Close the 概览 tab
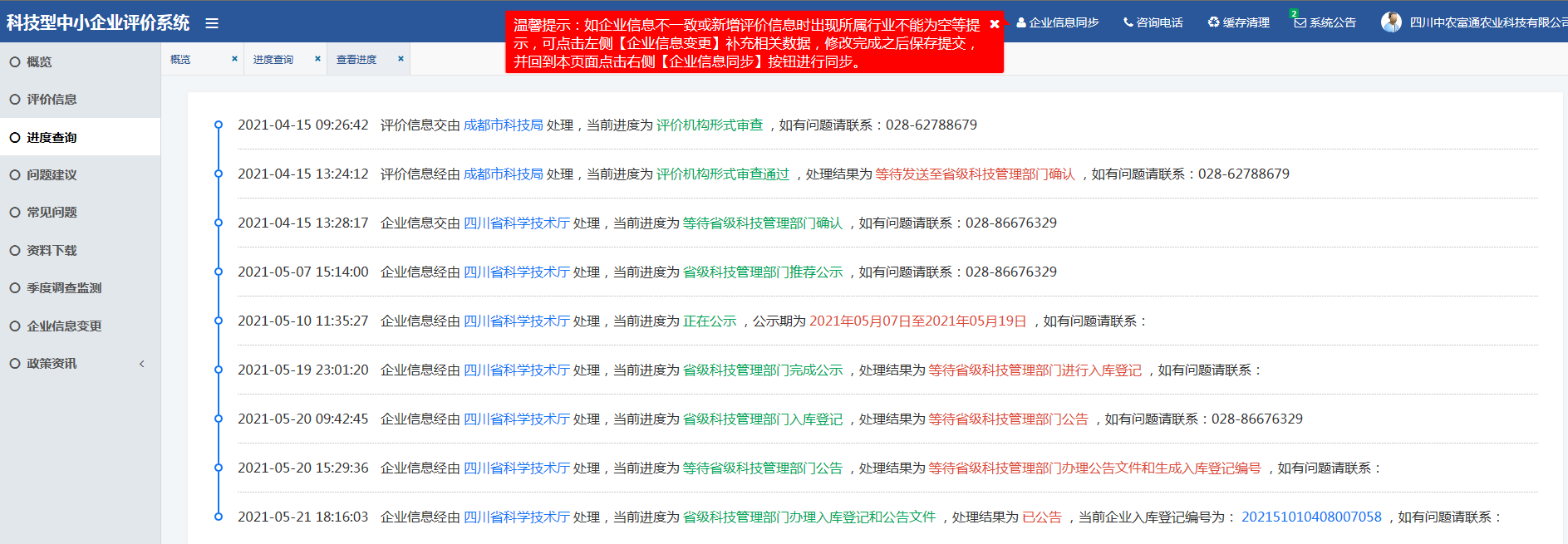Viewport: 1568px width, 544px height. click(x=234, y=59)
